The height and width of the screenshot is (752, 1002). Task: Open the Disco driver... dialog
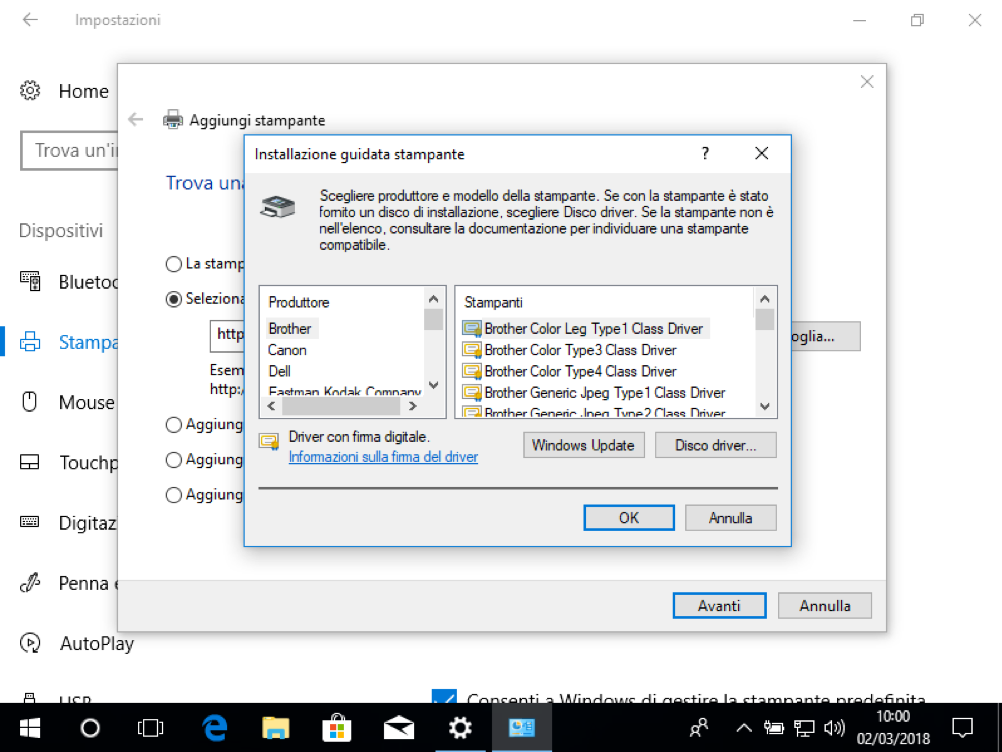(x=715, y=445)
